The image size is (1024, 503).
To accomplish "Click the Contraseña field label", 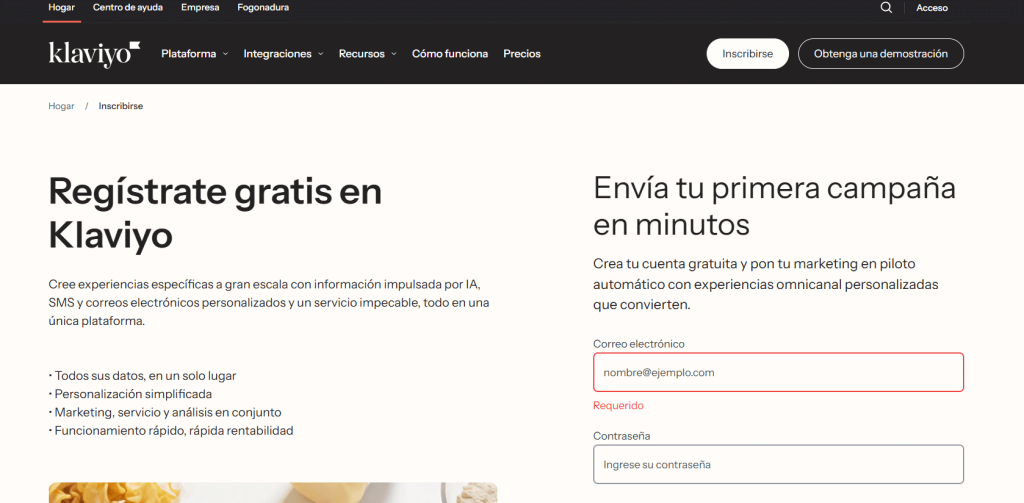I will (x=622, y=436).
